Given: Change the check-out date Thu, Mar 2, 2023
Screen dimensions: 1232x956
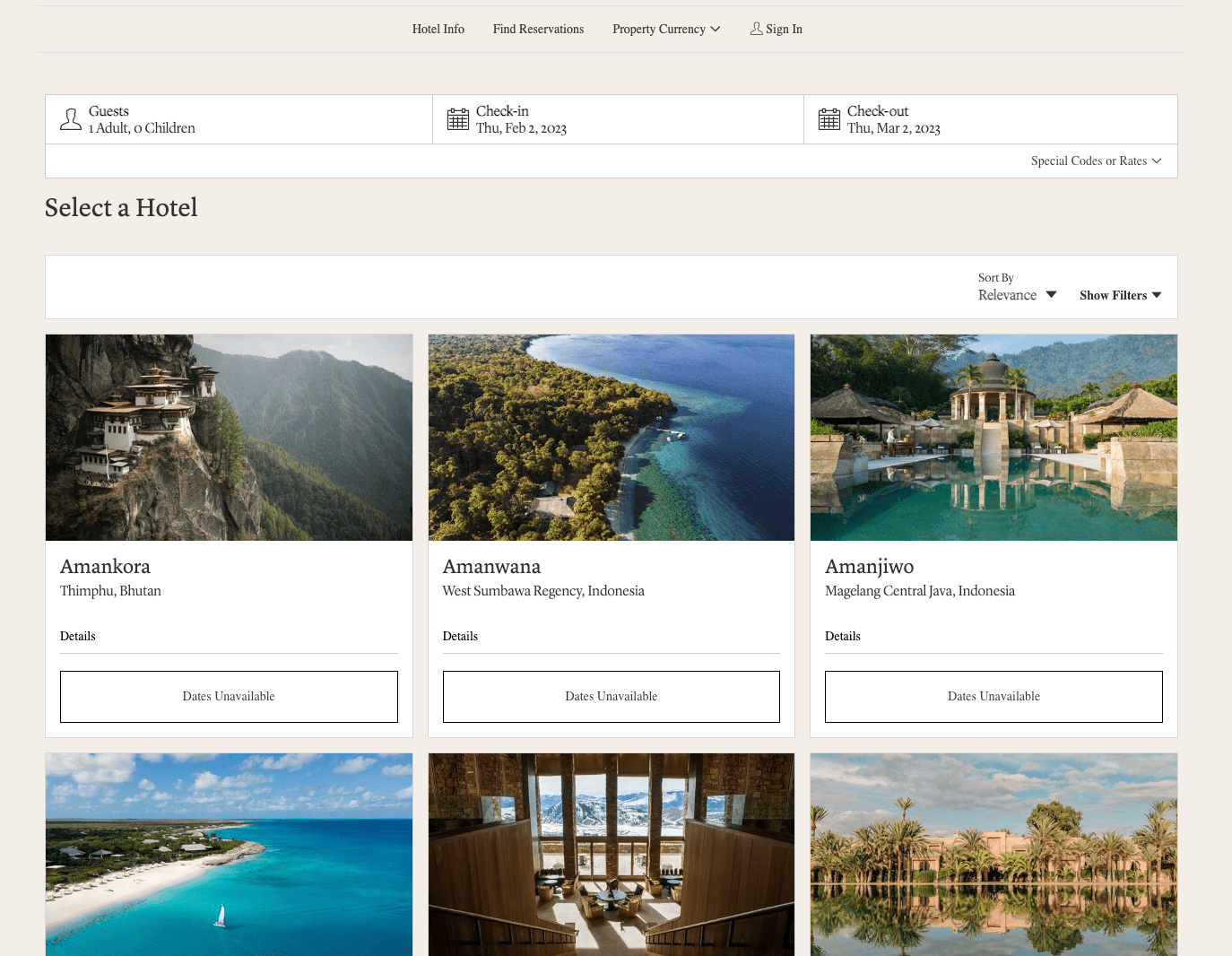Looking at the screenshot, I should pyautogui.click(x=991, y=119).
